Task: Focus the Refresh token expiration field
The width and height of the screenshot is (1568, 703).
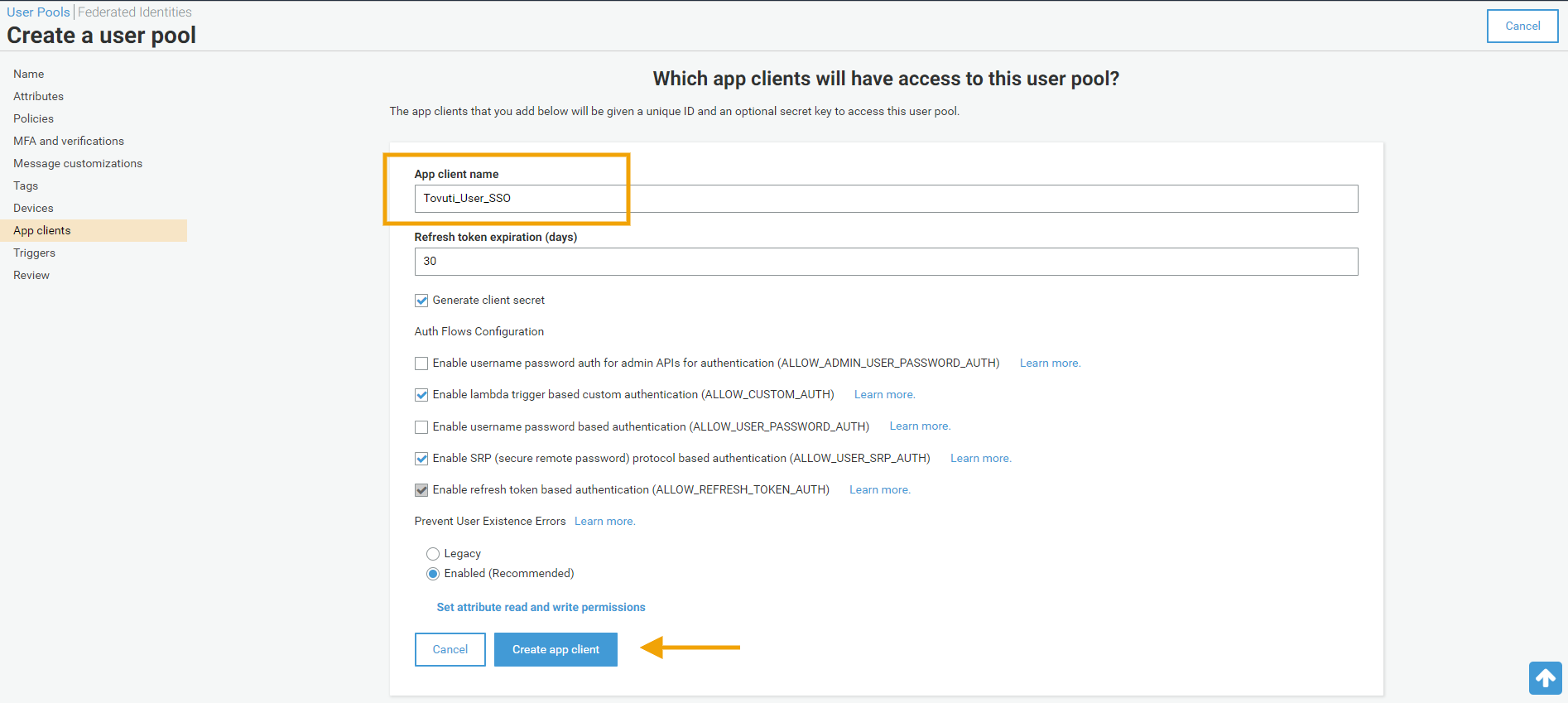Action: (886, 262)
